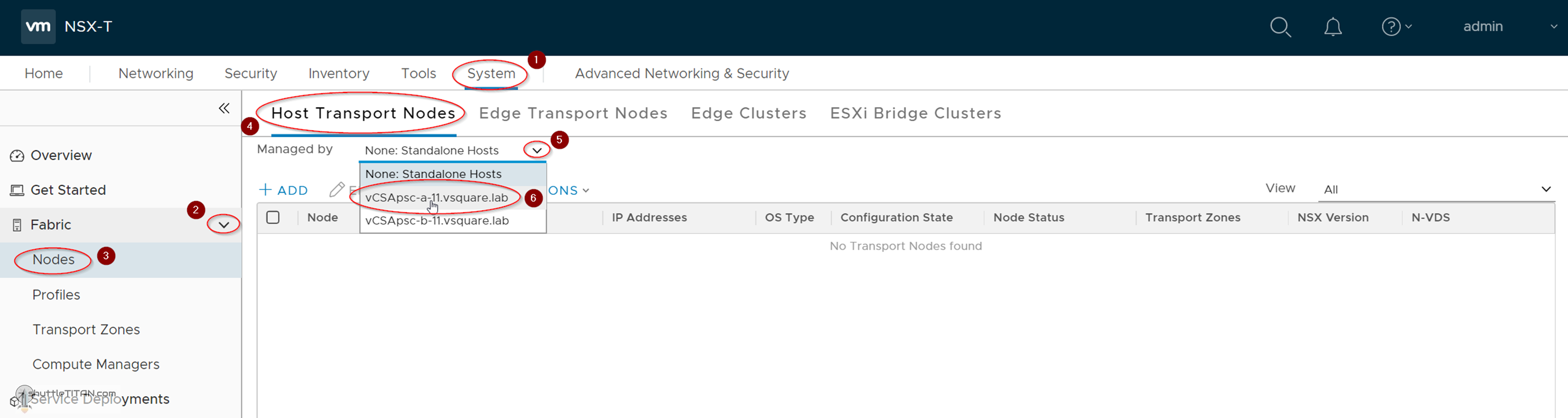Collapse the sidebar with the double-chevron icon
The width and height of the screenshot is (1568, 418).
(x=224, y=108)
